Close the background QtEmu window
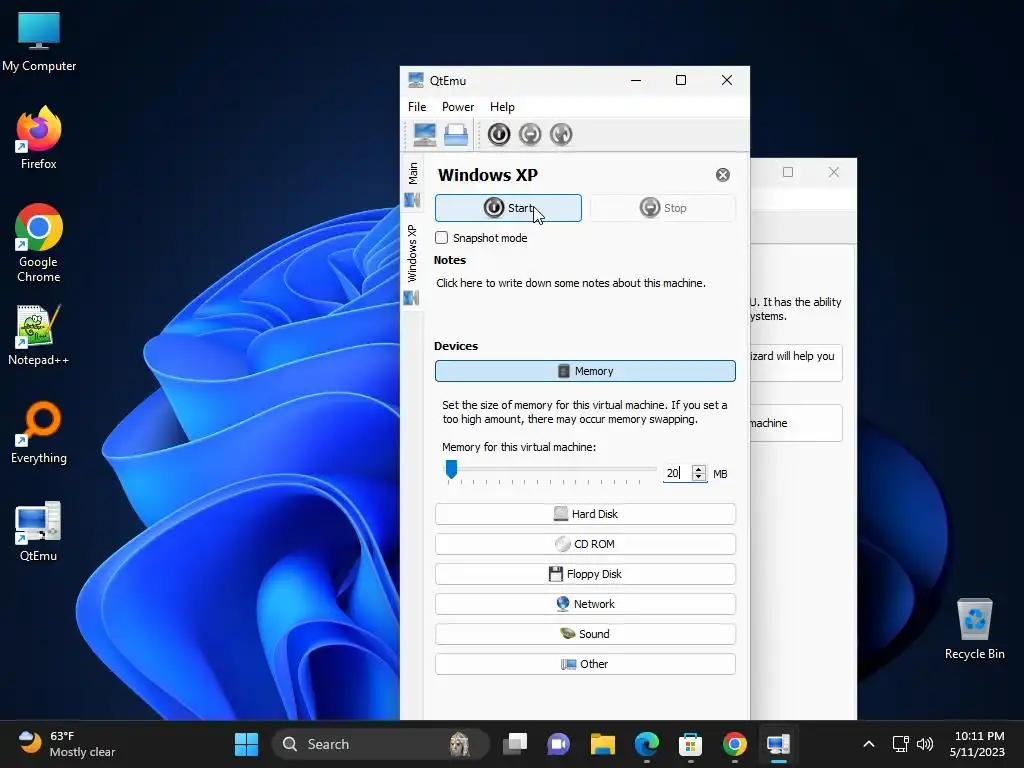The width and height of the screenshot is (1024, 768). click(833, 172)
